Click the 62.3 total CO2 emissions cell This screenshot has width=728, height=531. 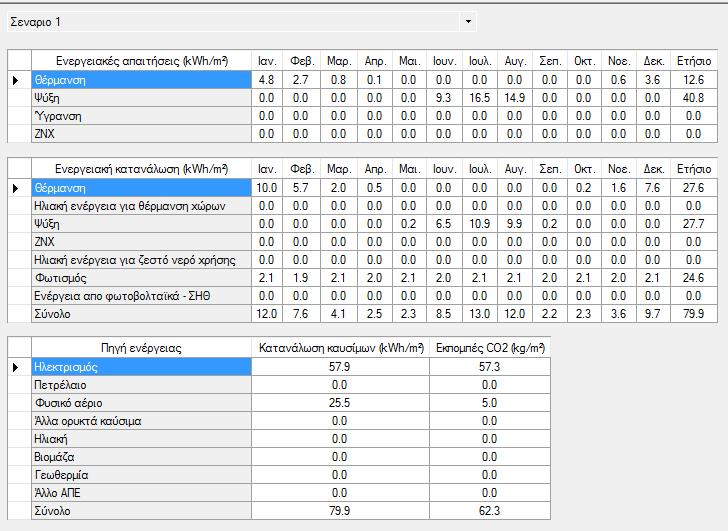(x=490, y=511)
